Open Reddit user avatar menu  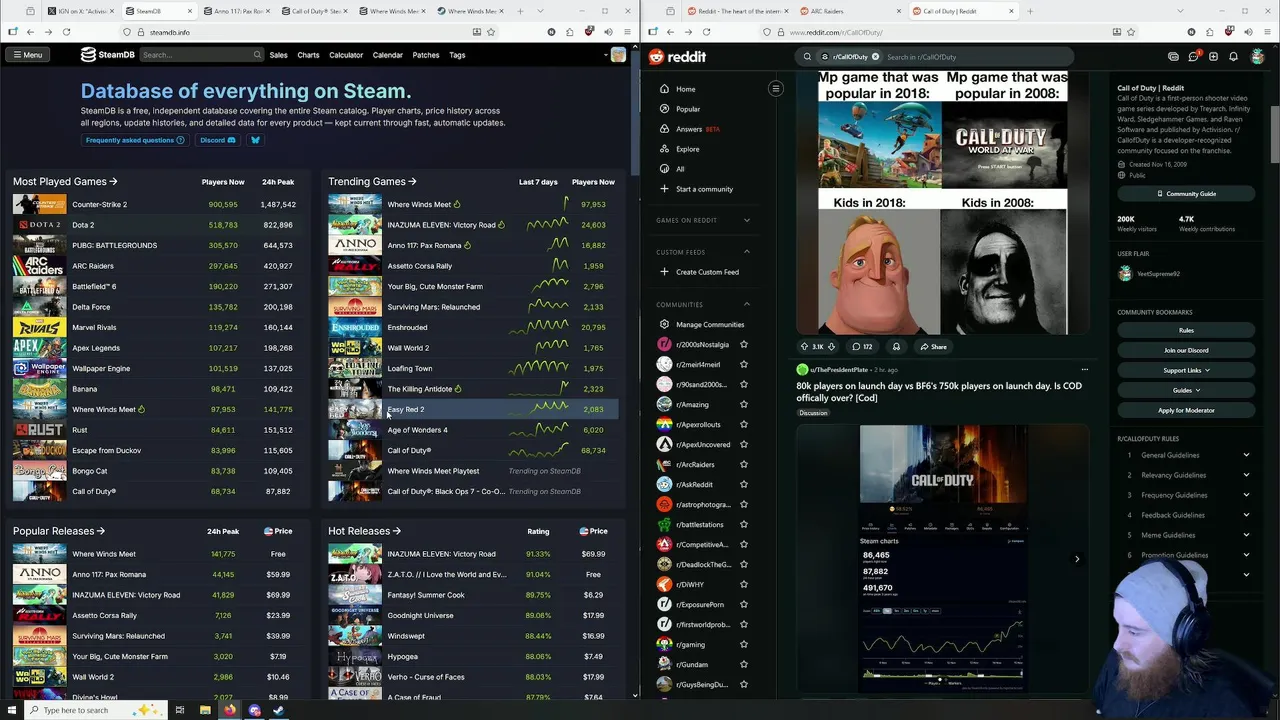point(1257,57)
